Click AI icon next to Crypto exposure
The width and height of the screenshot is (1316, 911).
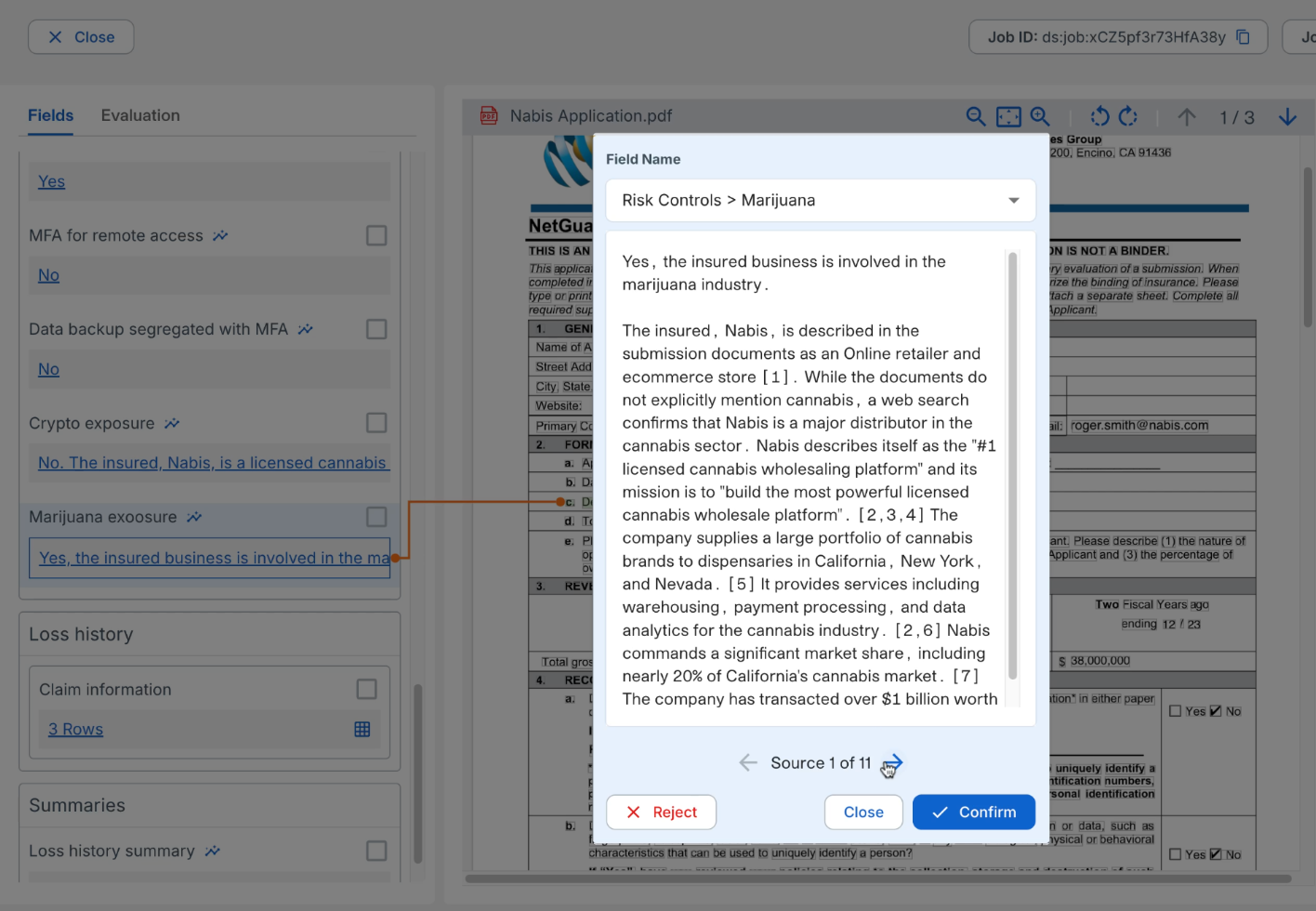[172, 423]
